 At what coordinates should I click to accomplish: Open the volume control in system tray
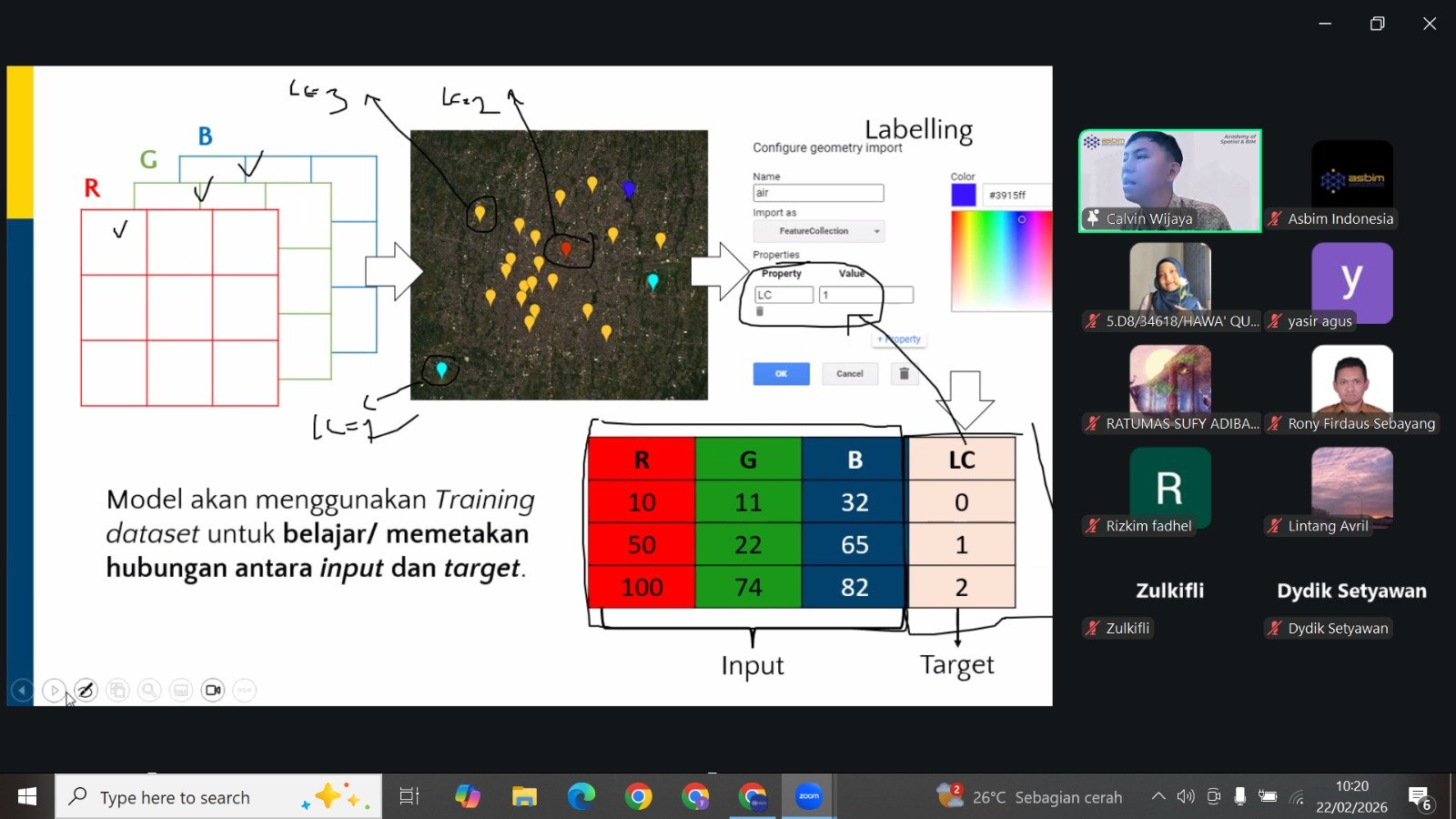click(1185, 797)
